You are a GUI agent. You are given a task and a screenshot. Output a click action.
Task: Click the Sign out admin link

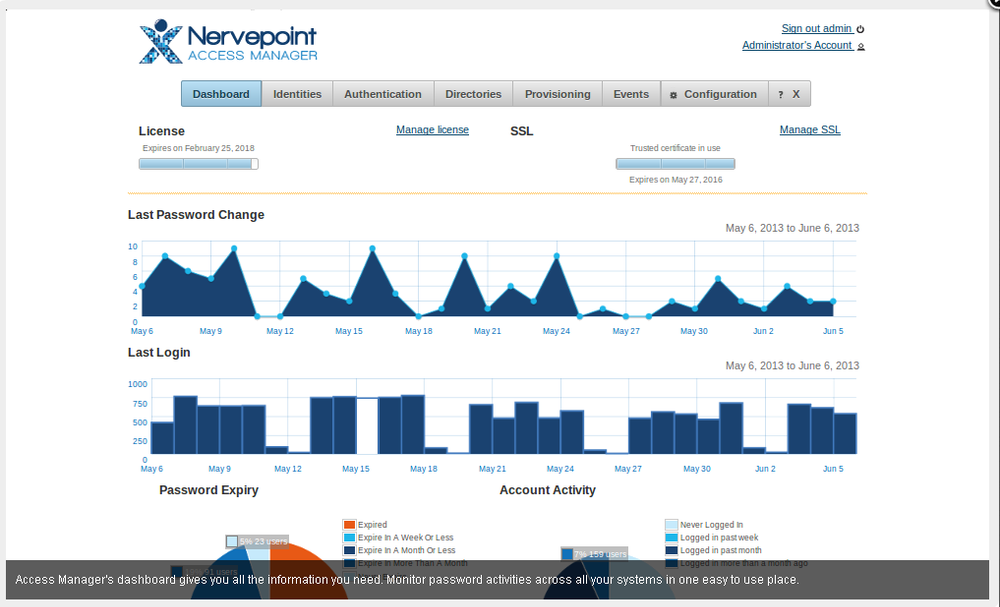pos(816,29)
